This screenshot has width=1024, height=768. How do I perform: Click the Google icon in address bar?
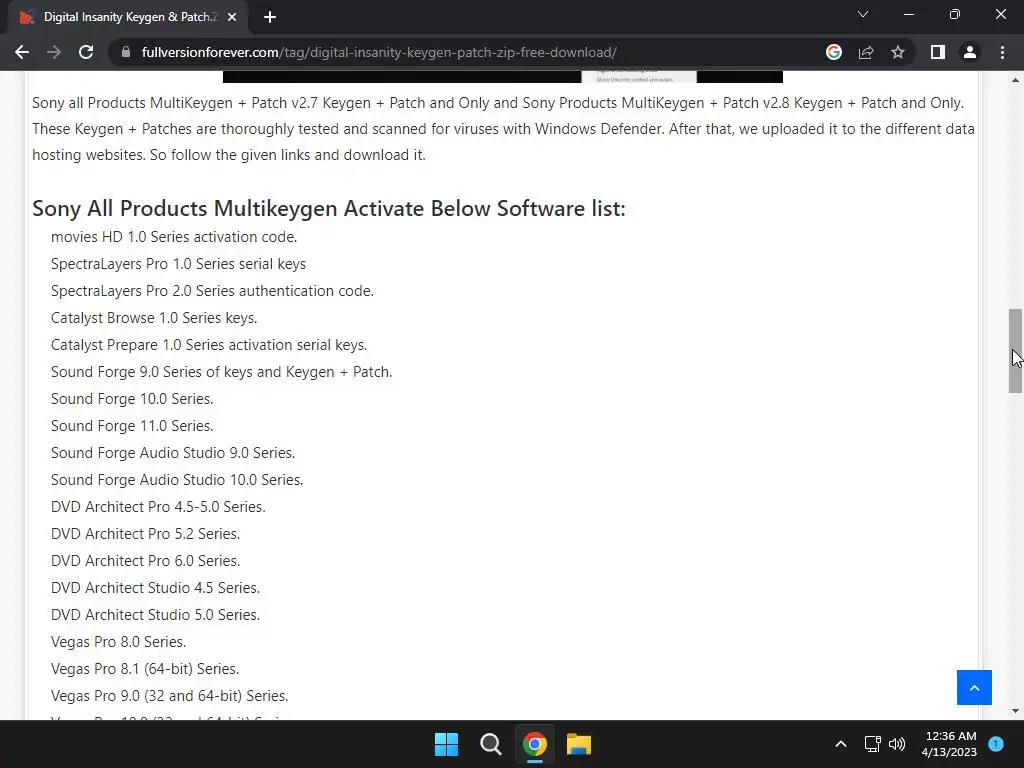[833, 52]
